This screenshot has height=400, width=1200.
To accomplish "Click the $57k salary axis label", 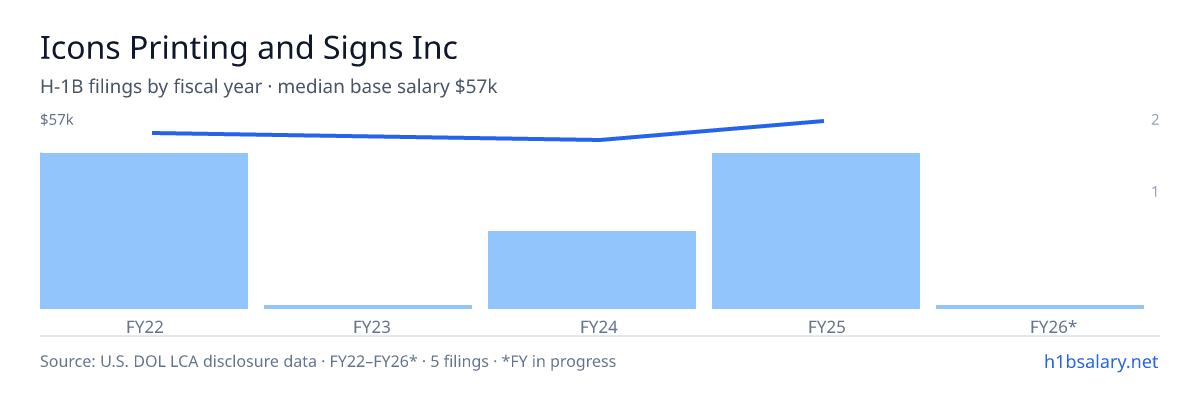I will (57, 120).
